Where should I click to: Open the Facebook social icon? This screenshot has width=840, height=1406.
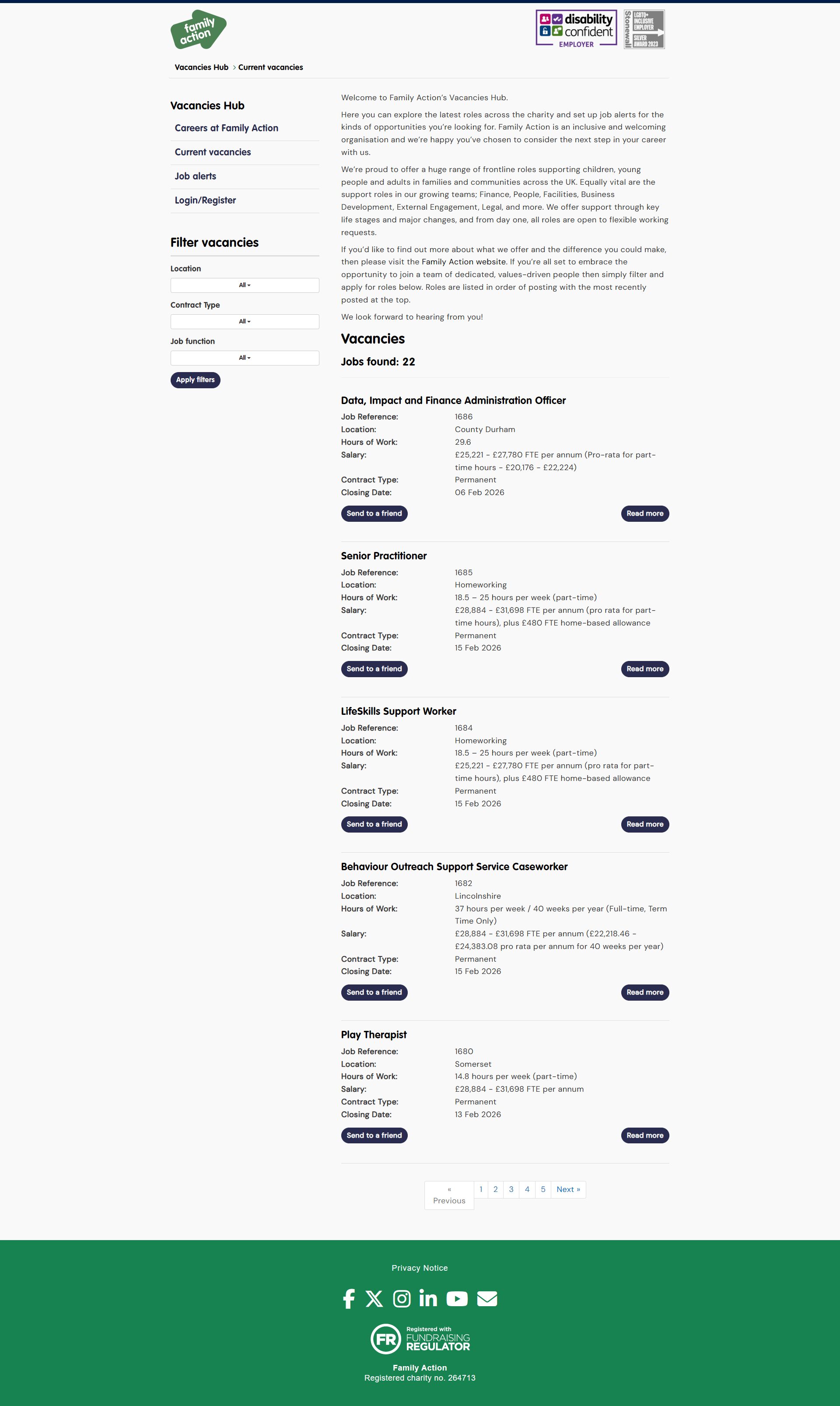coord(349,1298)
